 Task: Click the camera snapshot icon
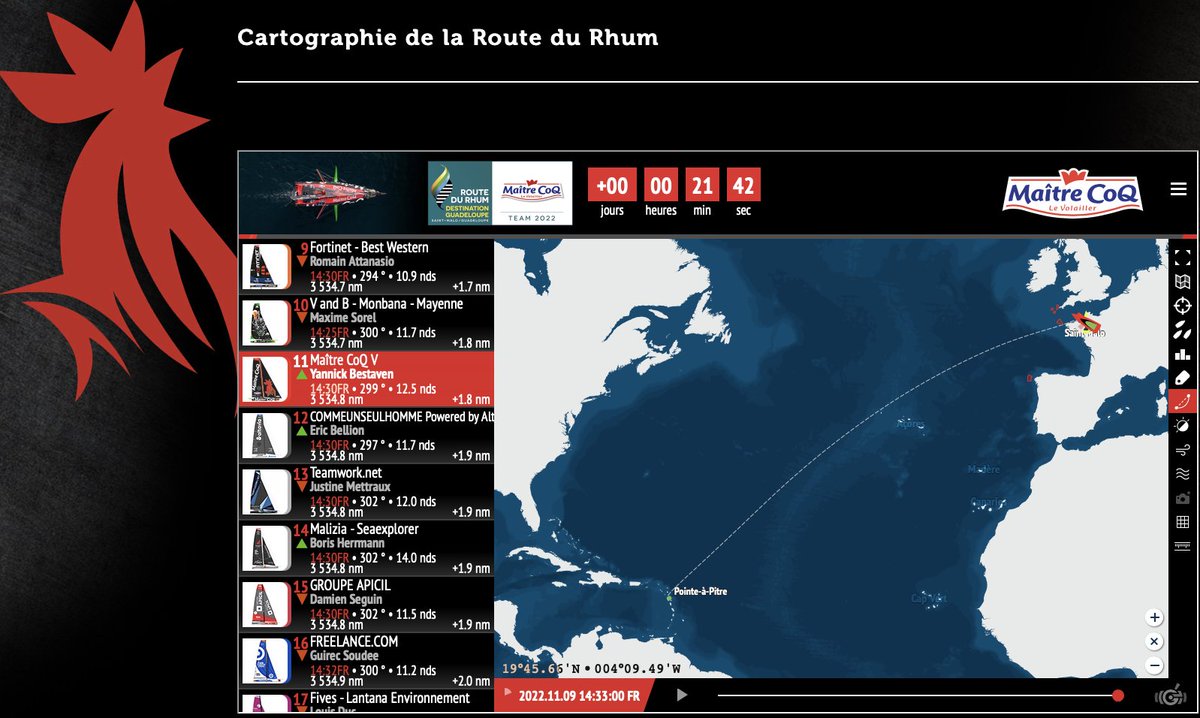coord(1182,498)
